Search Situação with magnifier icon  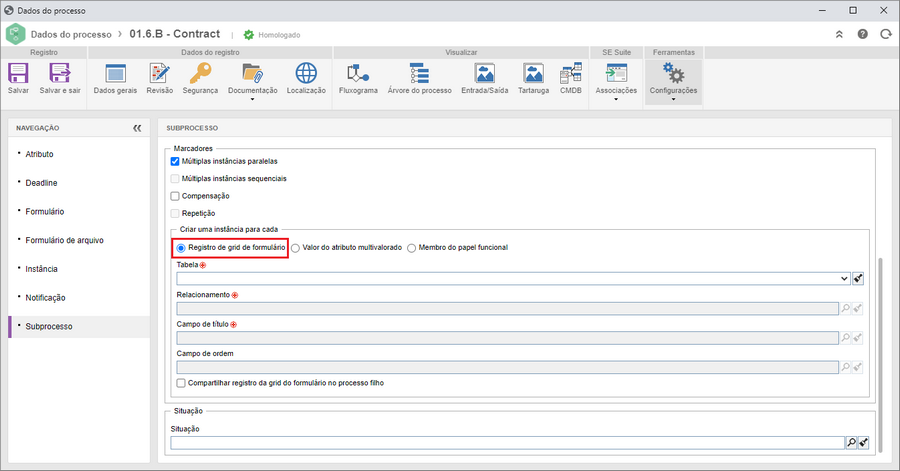pos(851,443)
